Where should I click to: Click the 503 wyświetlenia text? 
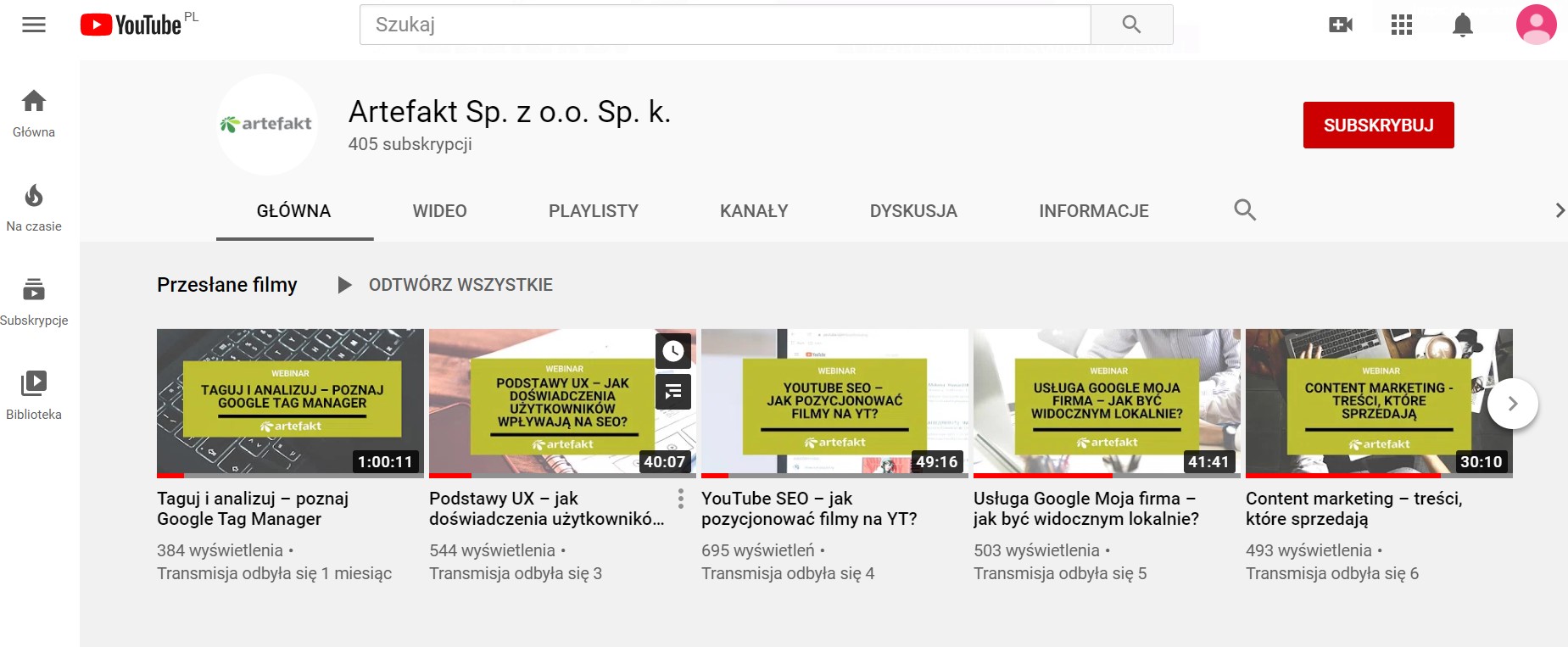[x=1036, y=551]
